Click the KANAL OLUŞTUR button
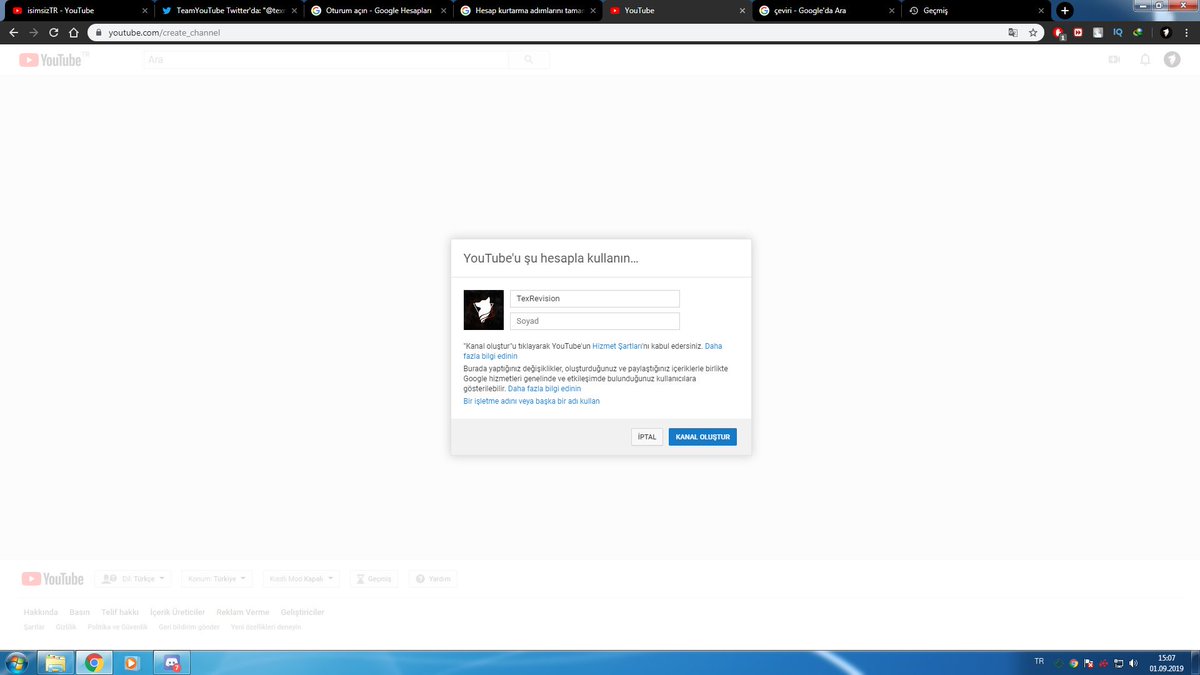 702,437
